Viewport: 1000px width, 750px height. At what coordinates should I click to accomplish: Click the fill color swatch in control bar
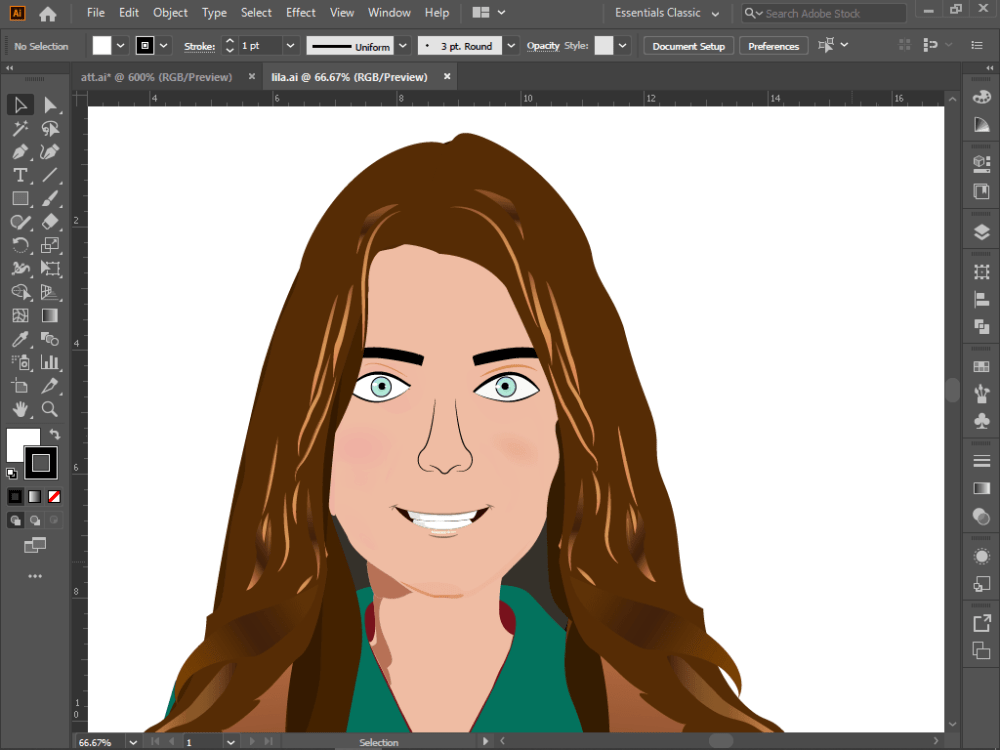[x=101, y=46]
